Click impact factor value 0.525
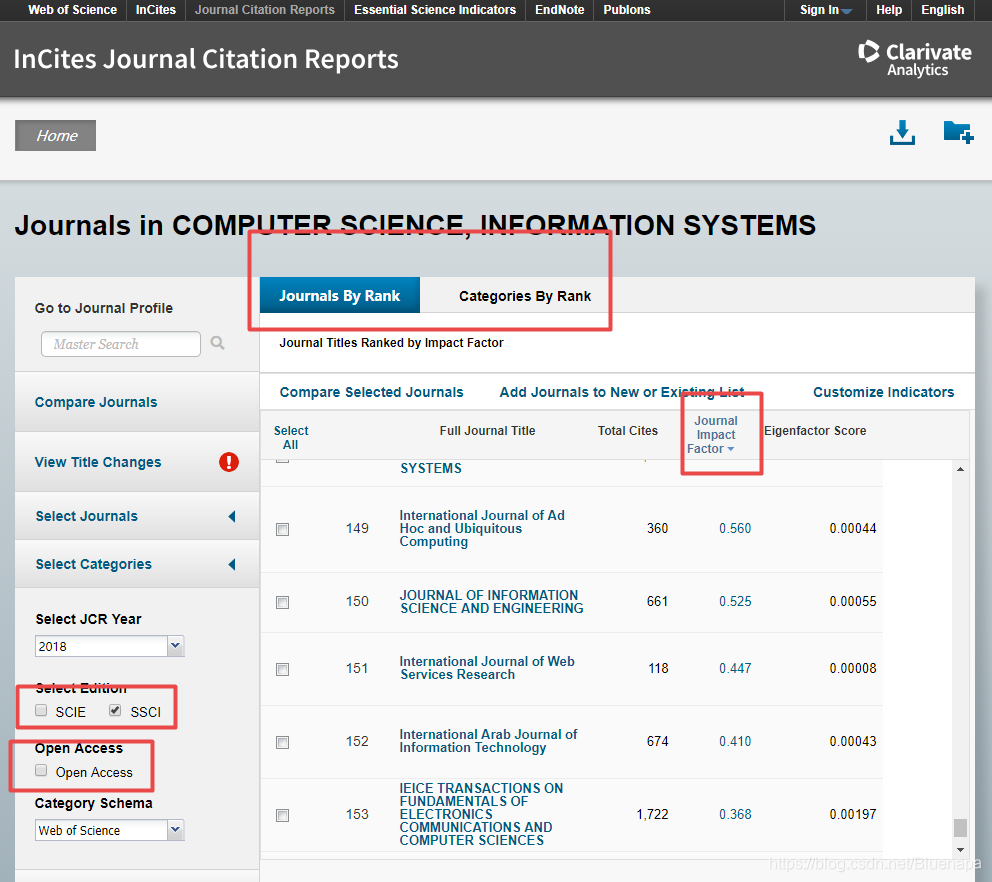This screenshot has width=992, height=882. [x=735, y=601]
